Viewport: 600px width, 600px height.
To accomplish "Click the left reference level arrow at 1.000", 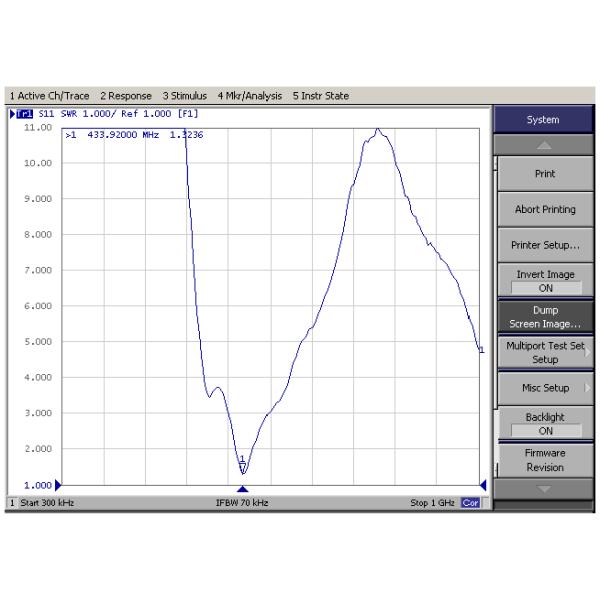I will pyautogui.click(x=57, y=485).
